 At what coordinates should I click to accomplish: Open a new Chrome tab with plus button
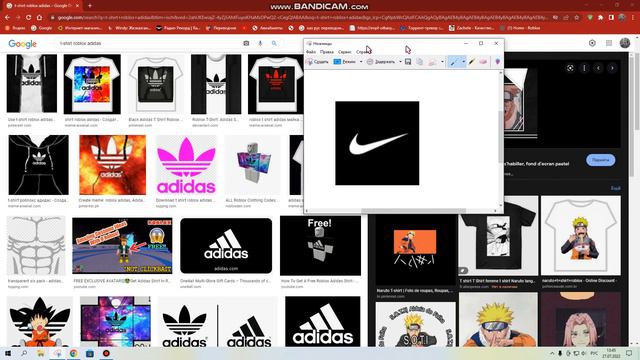(90, 6)
